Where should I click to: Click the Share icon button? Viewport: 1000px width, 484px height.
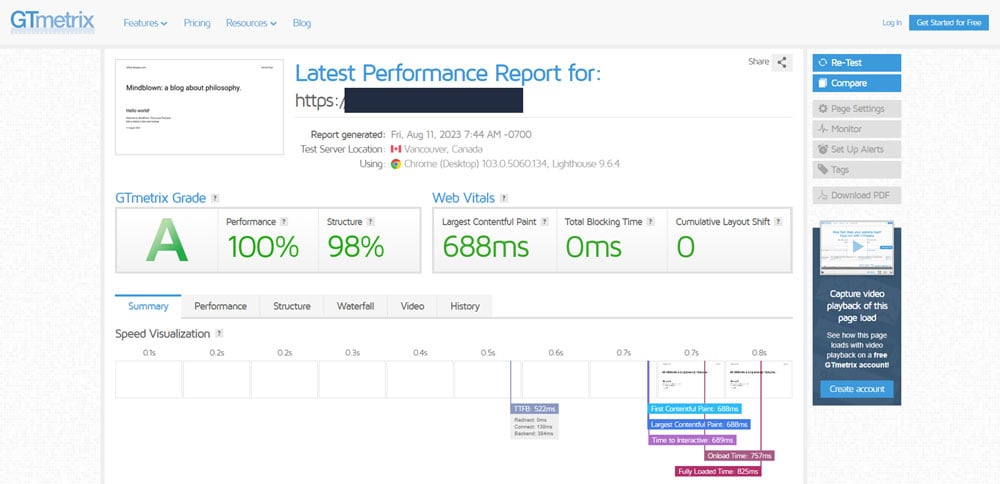783,62
